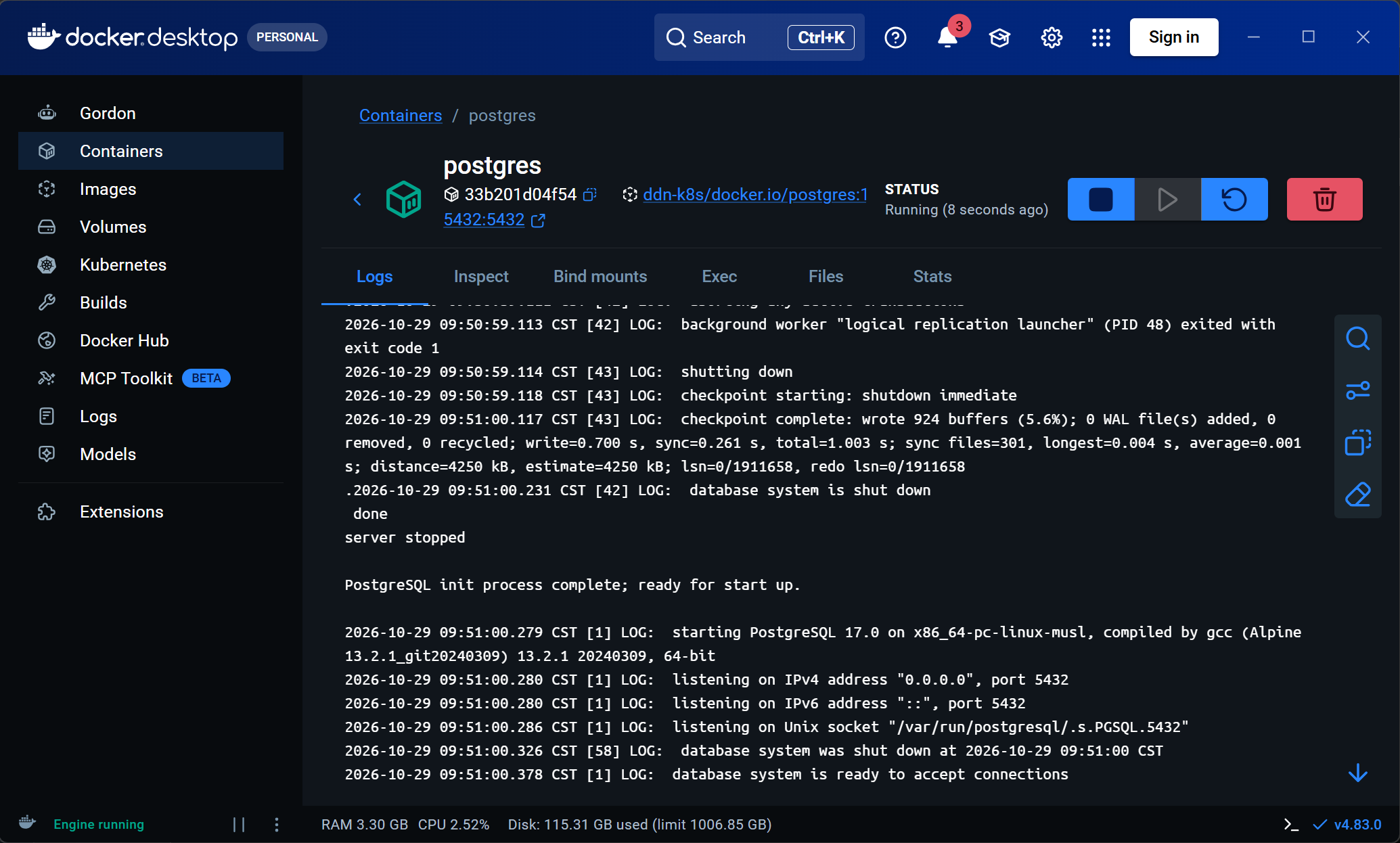Open the Exec tab
The image size is (1400, 843).
click(719, 277)
